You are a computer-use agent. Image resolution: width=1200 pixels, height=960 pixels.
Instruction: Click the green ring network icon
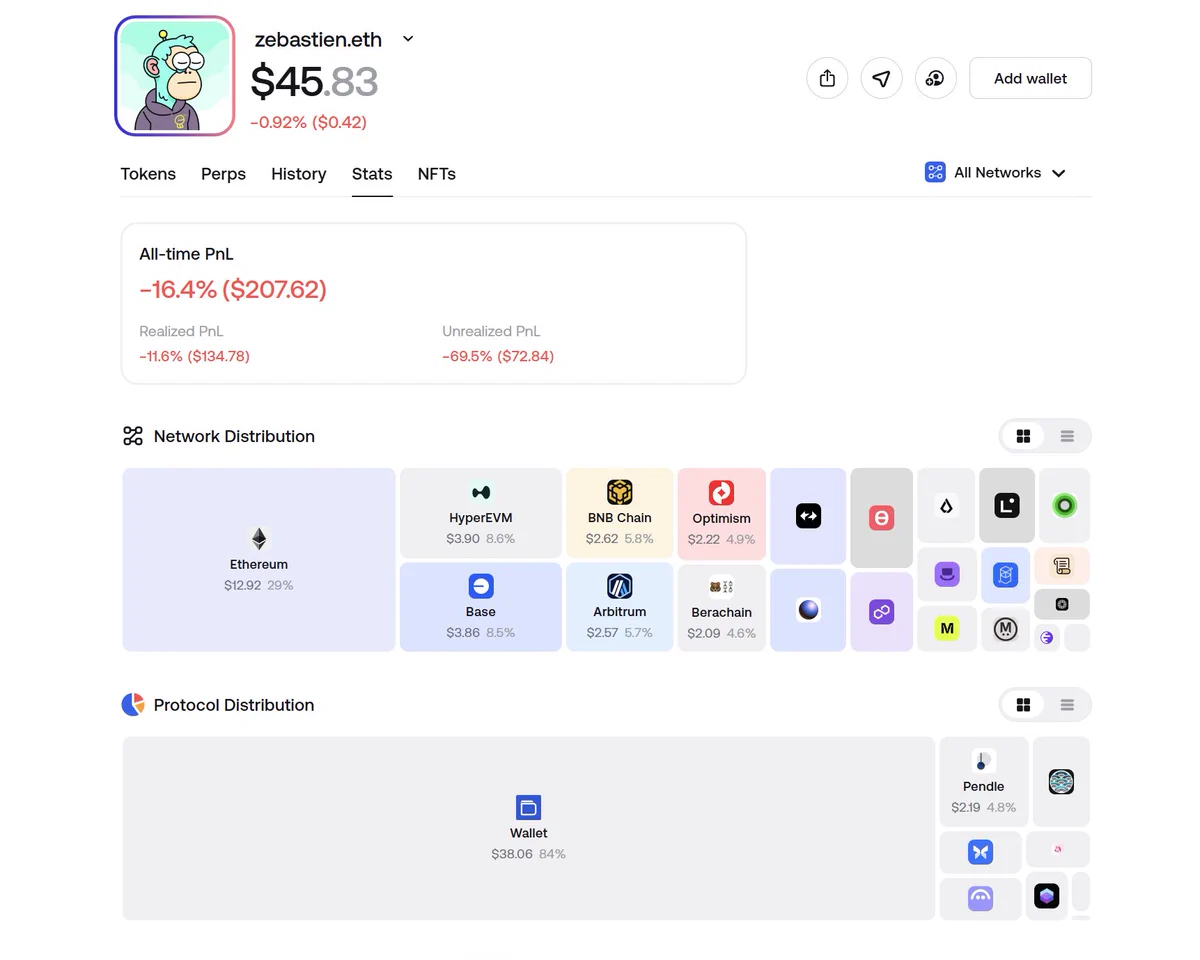click(1064, 505)
